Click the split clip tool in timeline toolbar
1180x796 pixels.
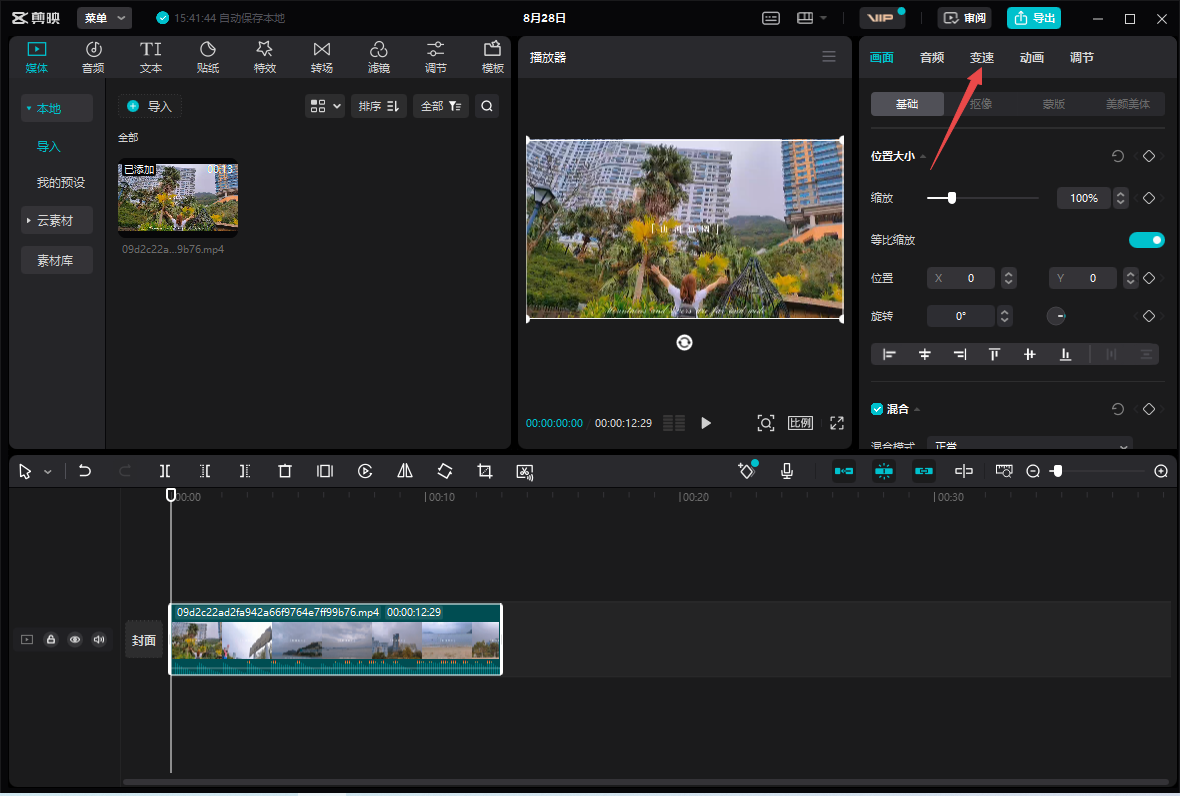pyautogui.click(x=165, y=471)
